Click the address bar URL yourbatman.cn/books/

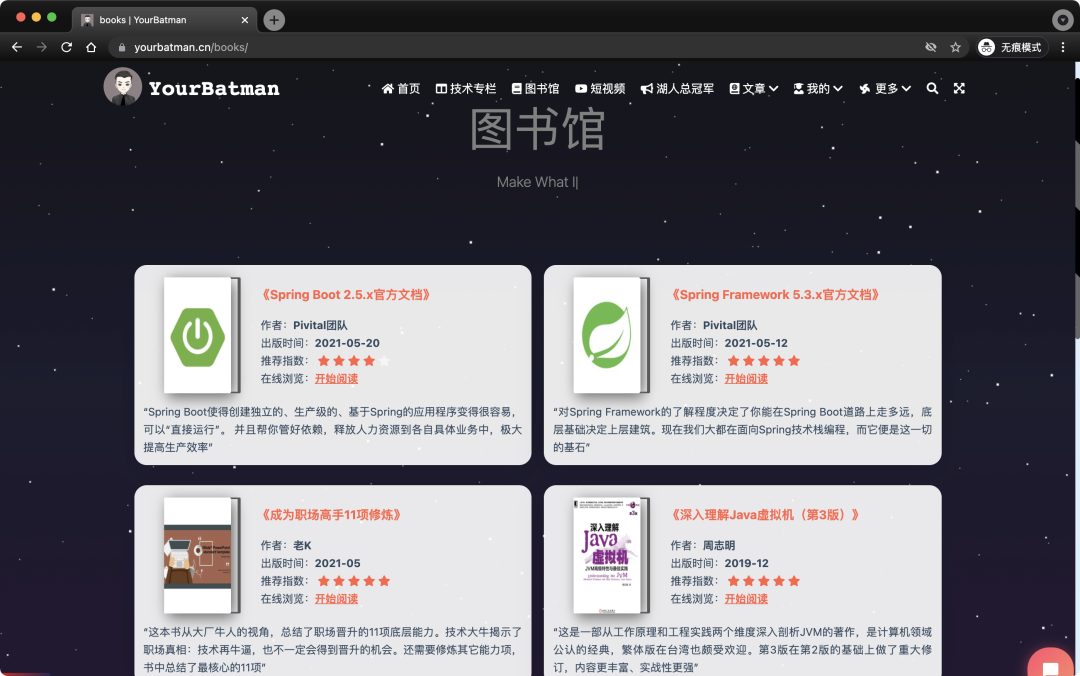191,48
